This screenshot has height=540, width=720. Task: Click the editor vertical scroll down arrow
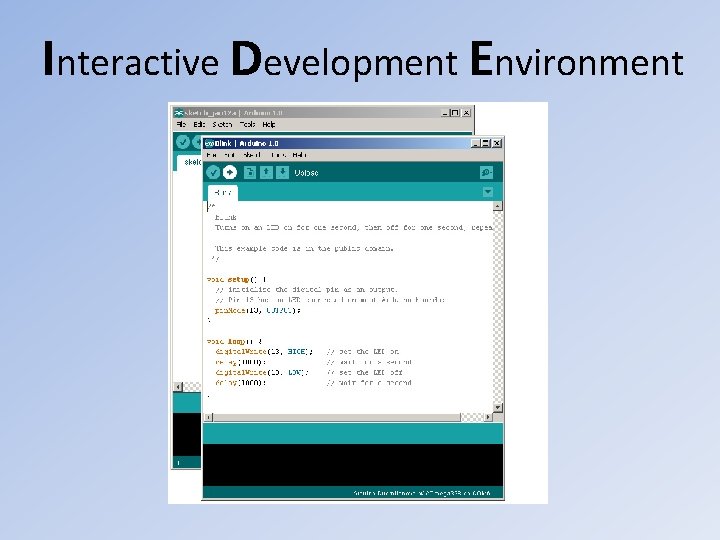click(498, 407)
